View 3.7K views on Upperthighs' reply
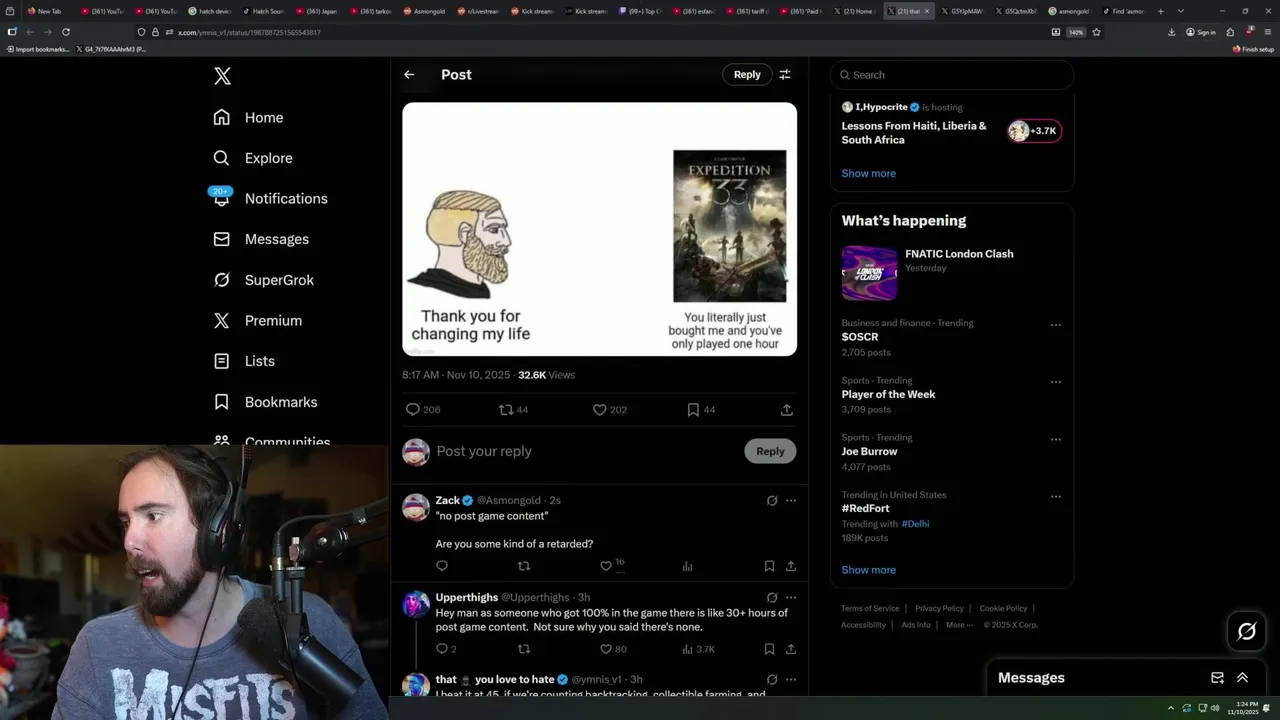Image resolution: width=1280 pixels, height=720 pixels. pyautogui.click(x=698, y=649)
